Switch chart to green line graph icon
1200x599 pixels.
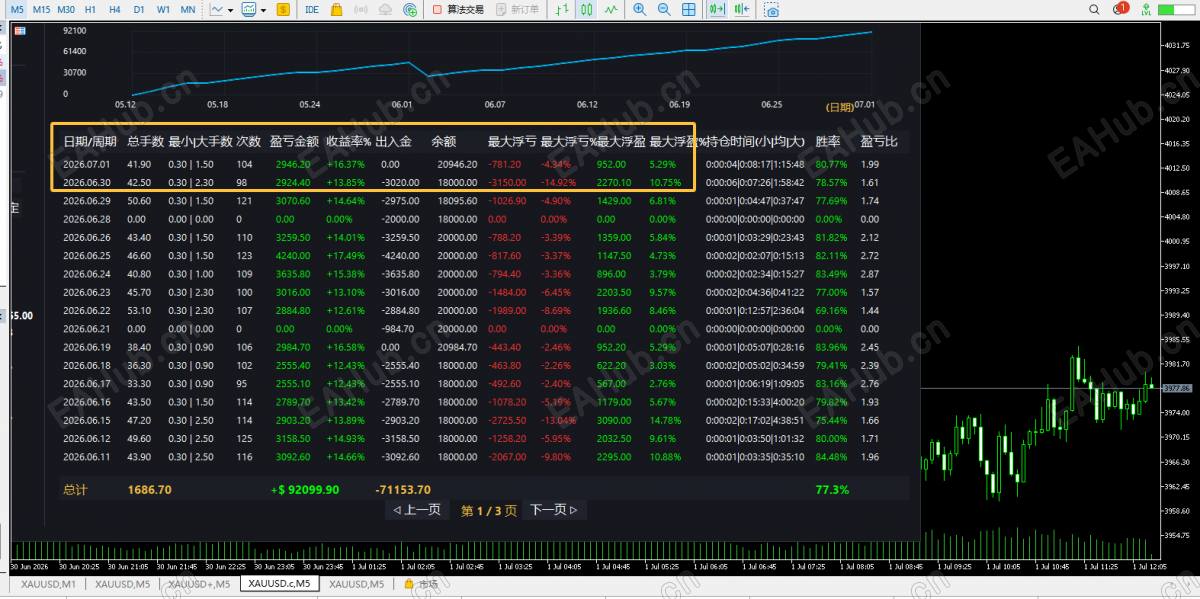click(611, 9)
